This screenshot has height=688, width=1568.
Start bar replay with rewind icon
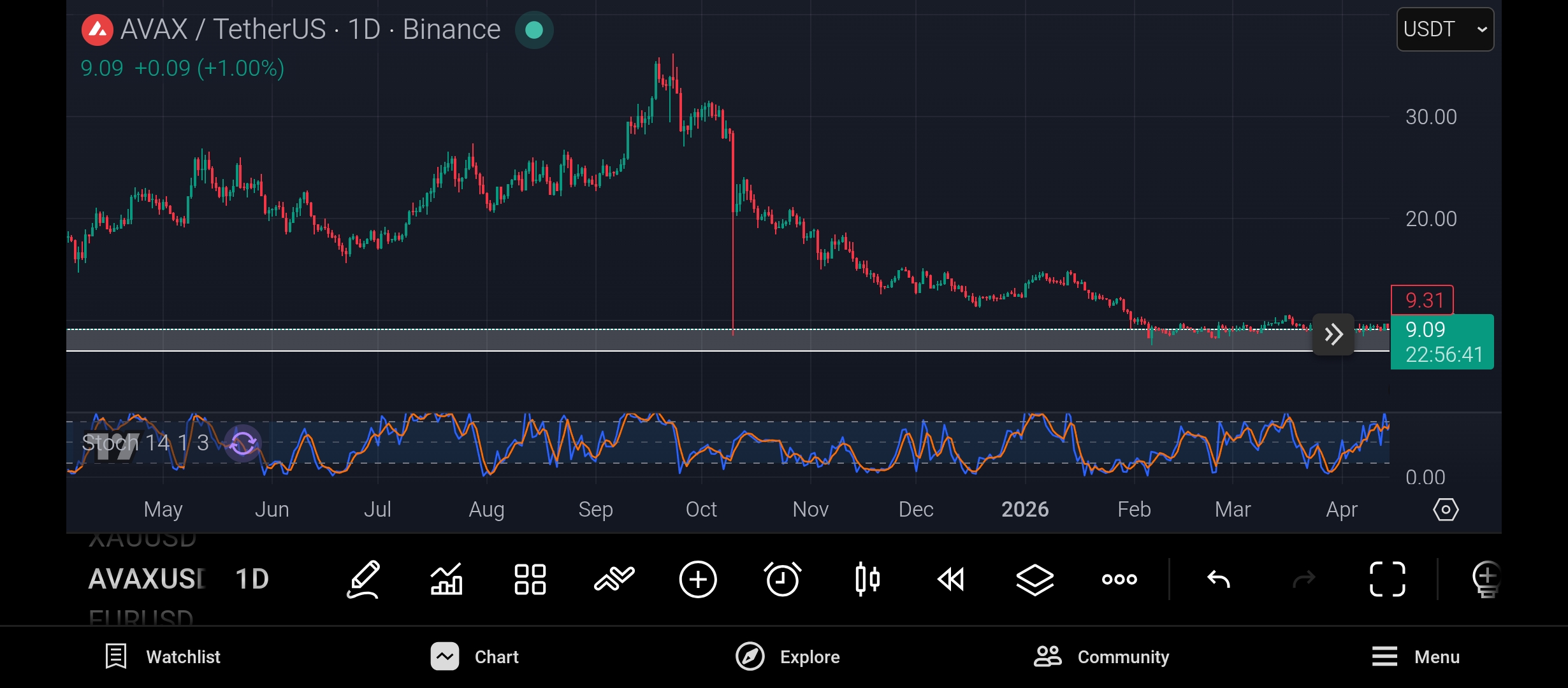[x=951, y=579]
